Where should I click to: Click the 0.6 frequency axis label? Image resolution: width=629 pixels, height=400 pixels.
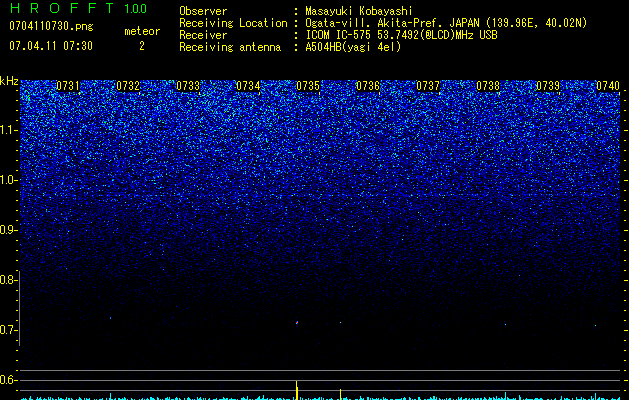click(x=8, y=380)
